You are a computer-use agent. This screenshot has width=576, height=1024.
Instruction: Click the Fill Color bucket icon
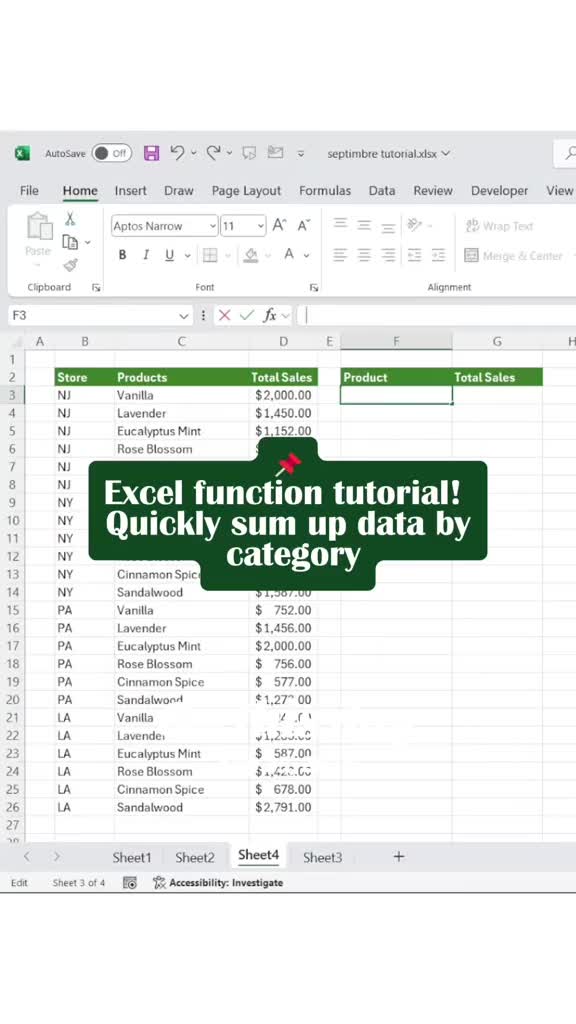coord(251,255)
